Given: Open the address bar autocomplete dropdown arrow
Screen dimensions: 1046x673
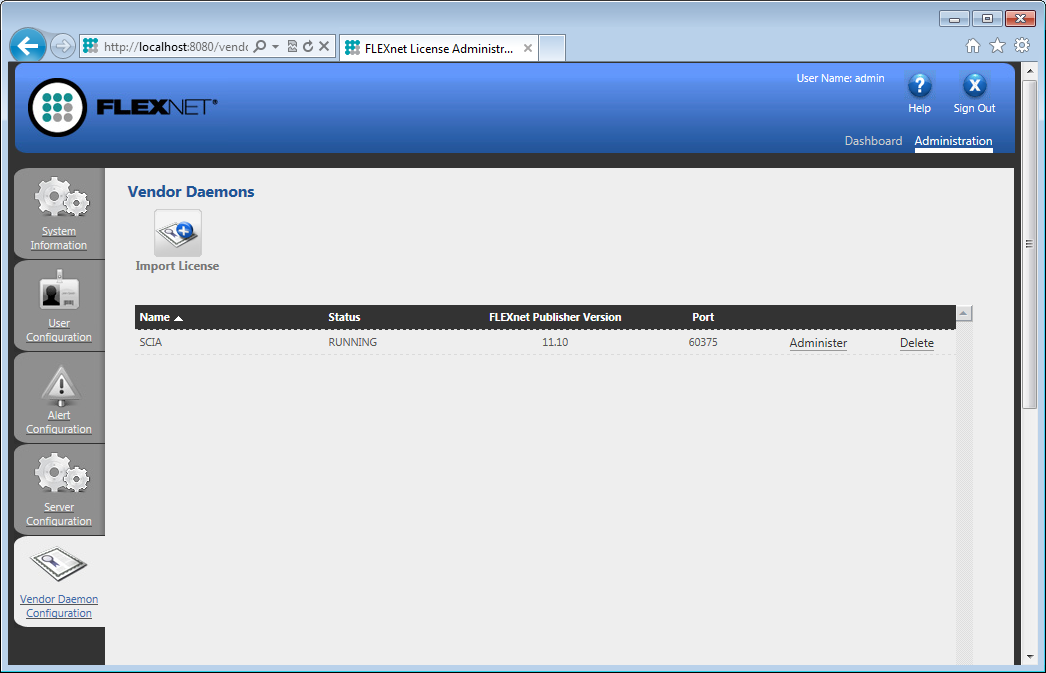Looking at the screenshot, I should [x=276, y=47].
